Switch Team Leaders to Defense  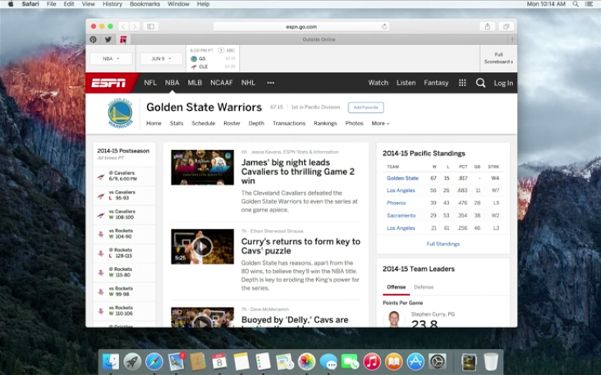pyautogui.click(x=424, y=287)
